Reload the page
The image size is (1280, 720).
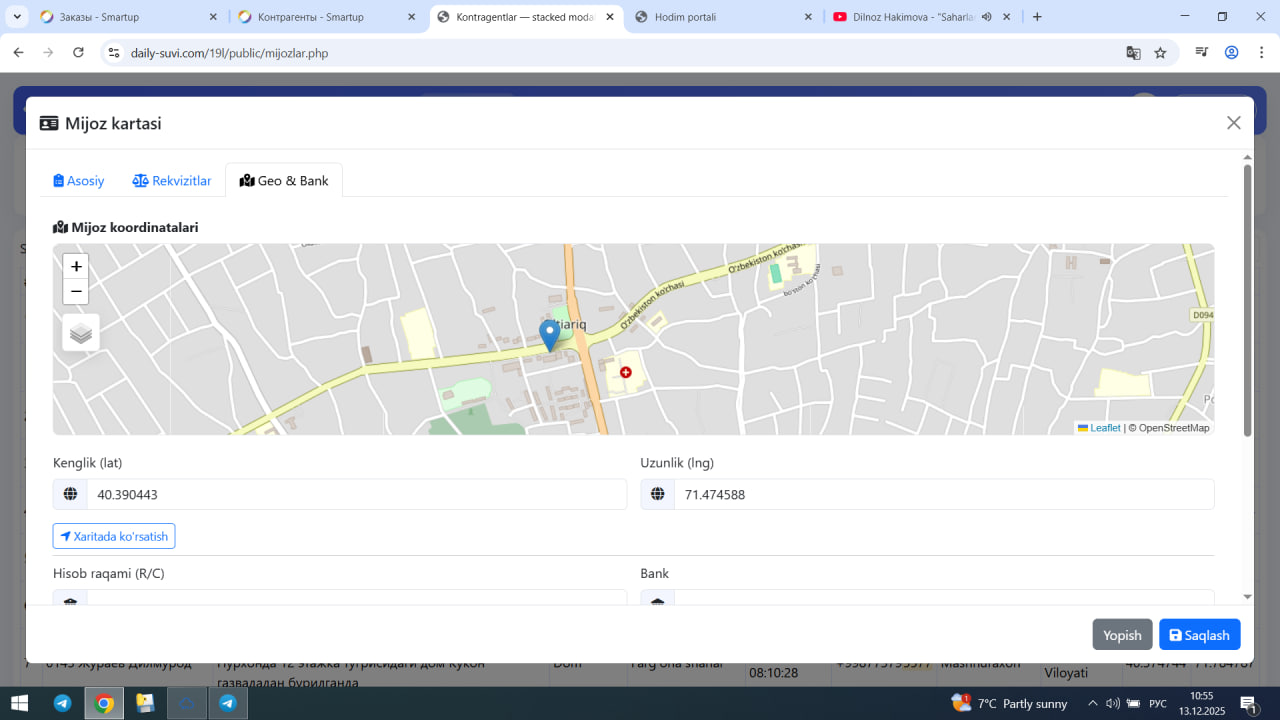point(78,53)
